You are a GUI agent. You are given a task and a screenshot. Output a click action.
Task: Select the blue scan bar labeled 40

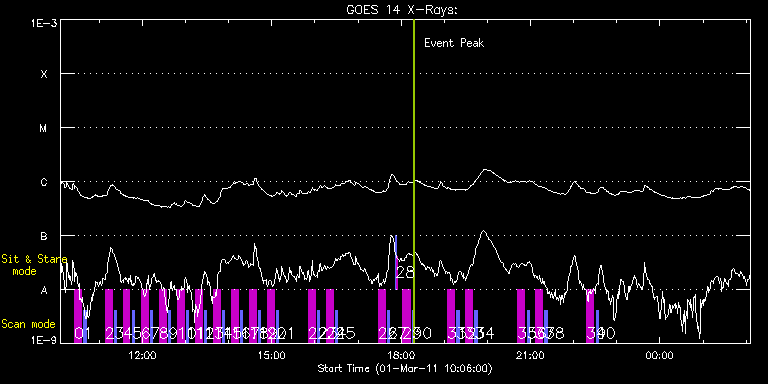(598, 326)
